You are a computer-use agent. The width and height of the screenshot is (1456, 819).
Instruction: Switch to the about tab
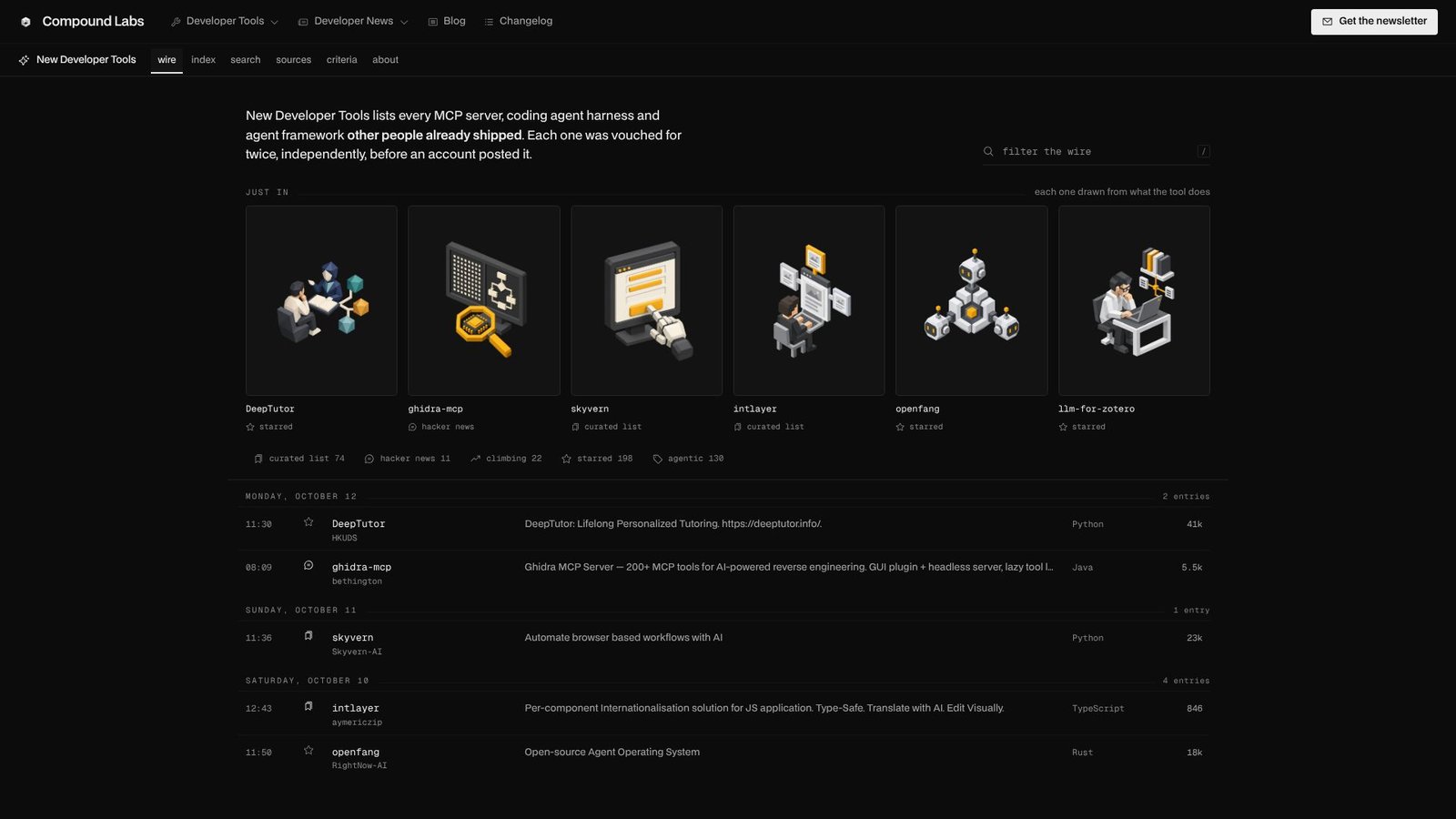tap(385, 60)
